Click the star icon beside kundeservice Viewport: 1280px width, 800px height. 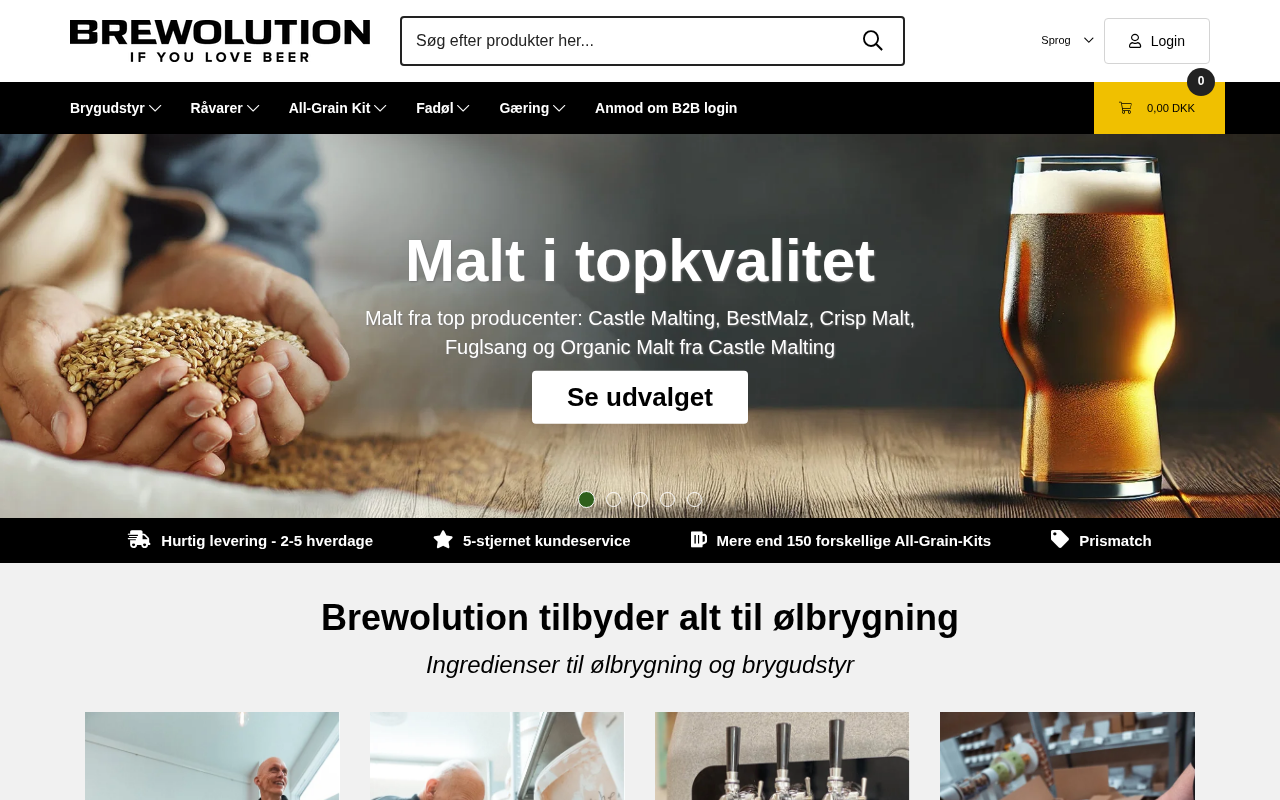(x=443, y=540)
